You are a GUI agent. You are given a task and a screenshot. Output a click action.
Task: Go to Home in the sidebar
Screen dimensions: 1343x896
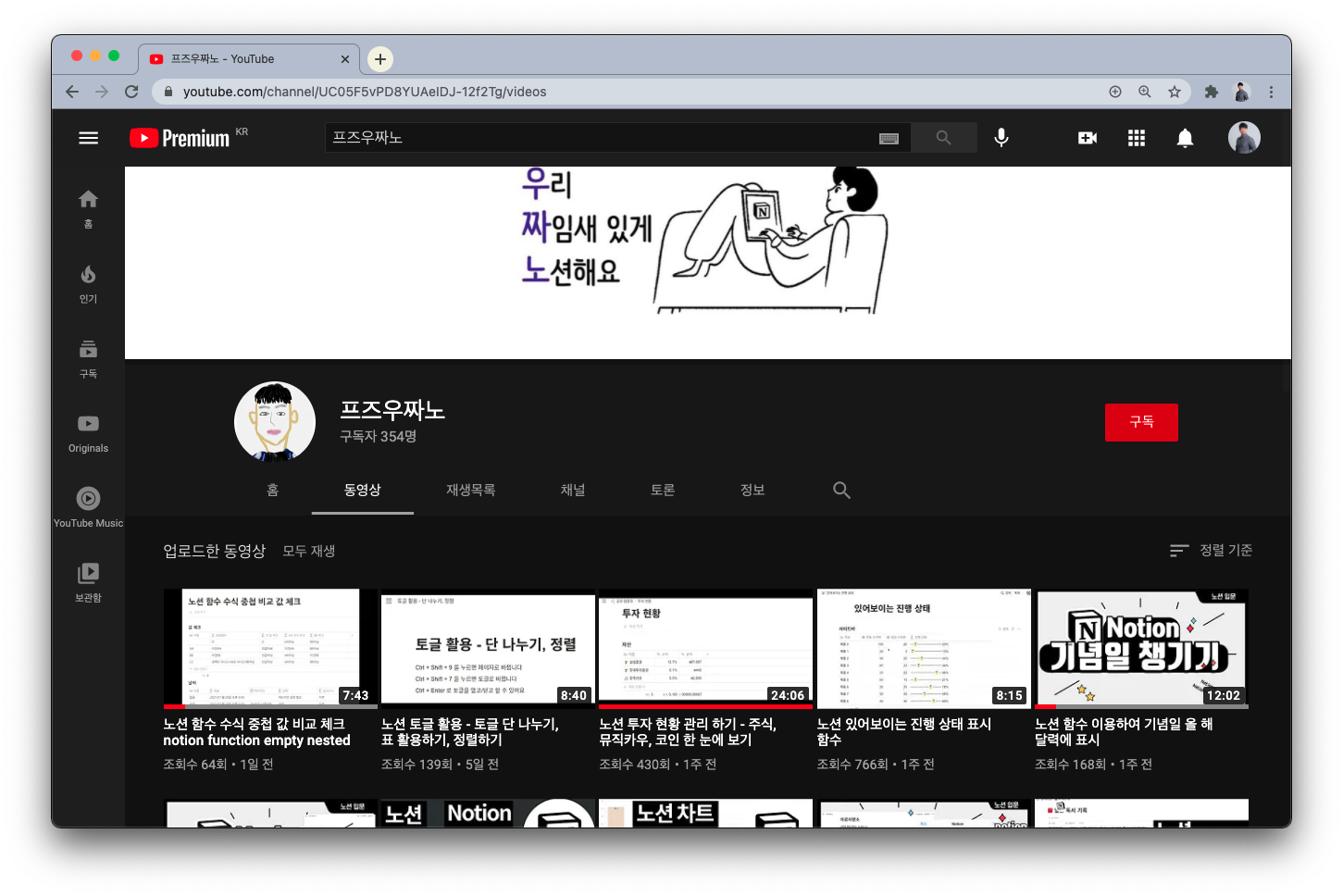(x=88, y=209)
